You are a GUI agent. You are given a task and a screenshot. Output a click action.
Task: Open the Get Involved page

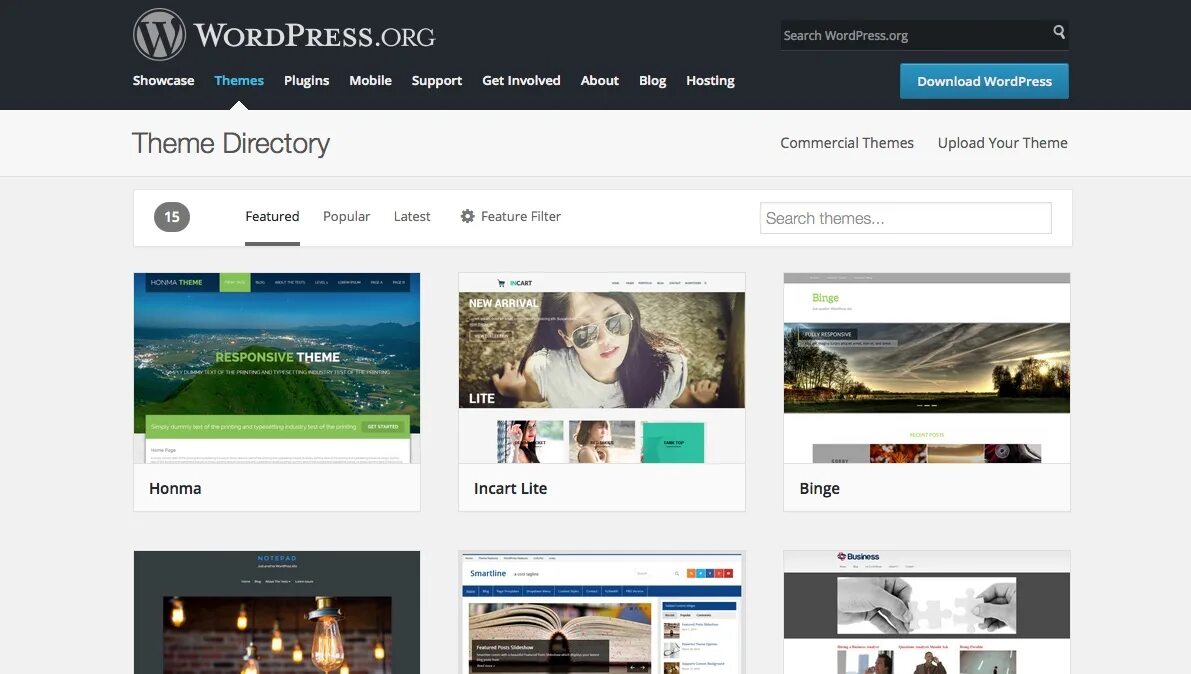point(521,81)
